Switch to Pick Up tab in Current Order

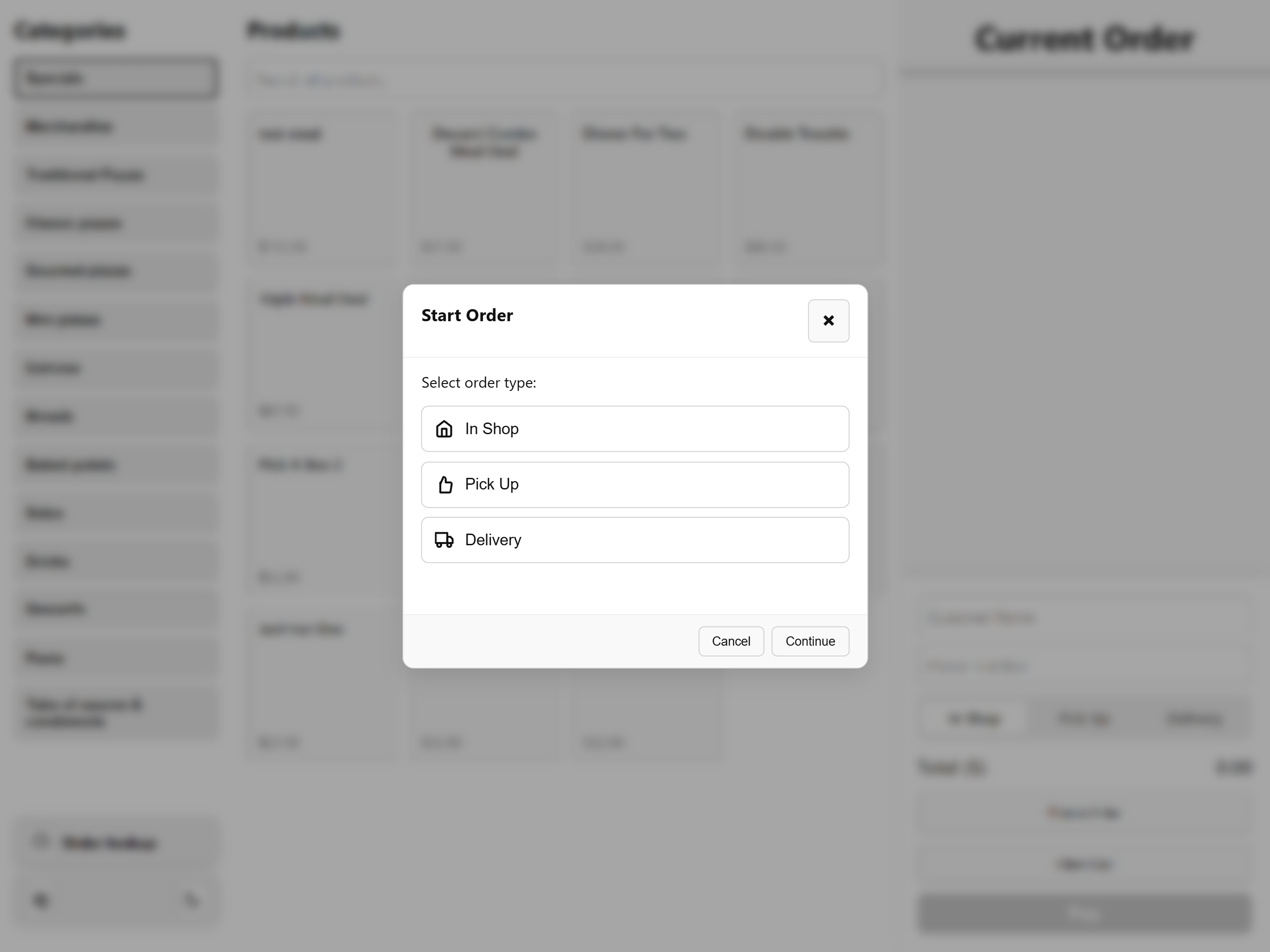[1084, 718]
